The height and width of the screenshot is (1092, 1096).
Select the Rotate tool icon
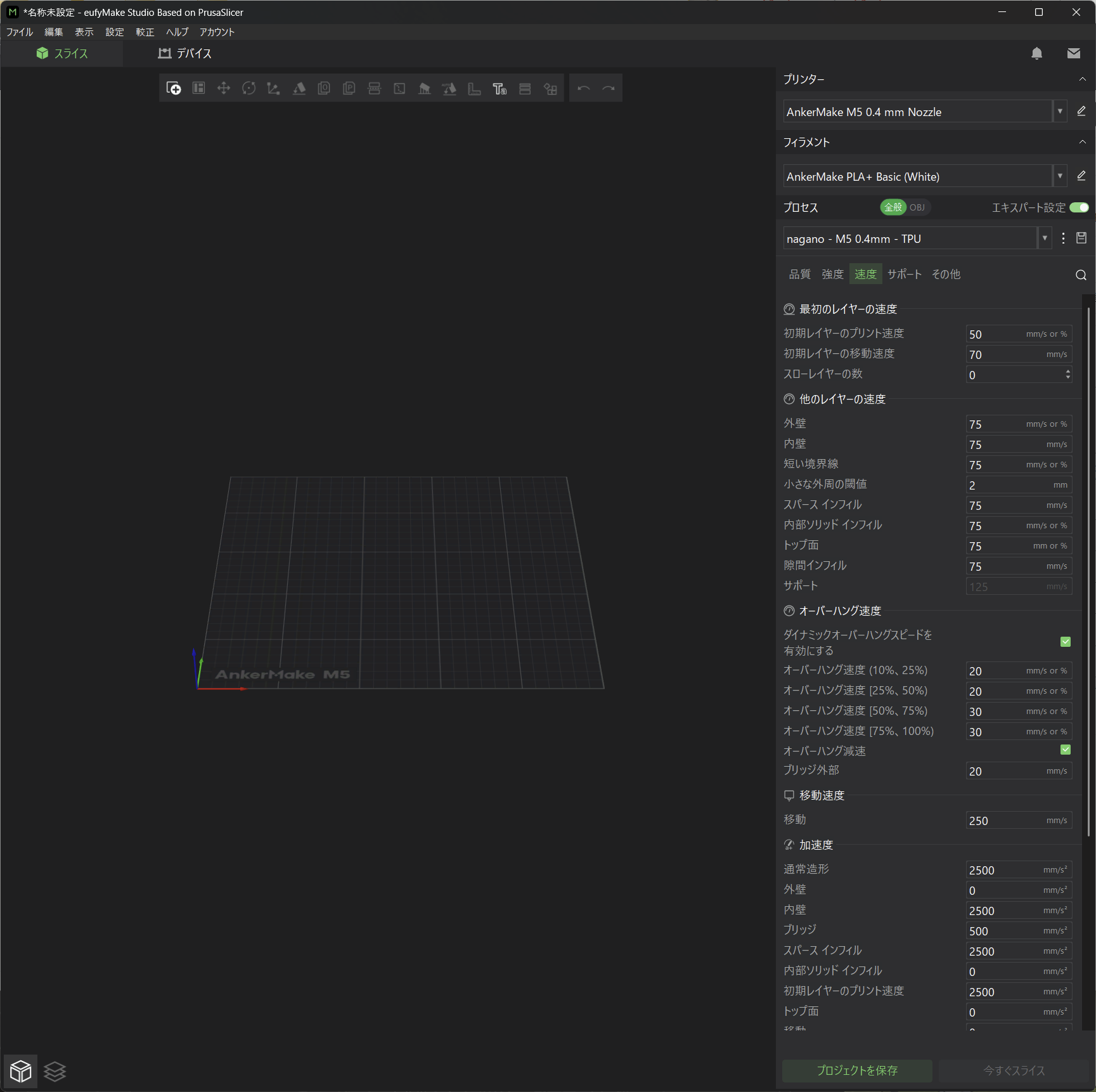(248, 89)
